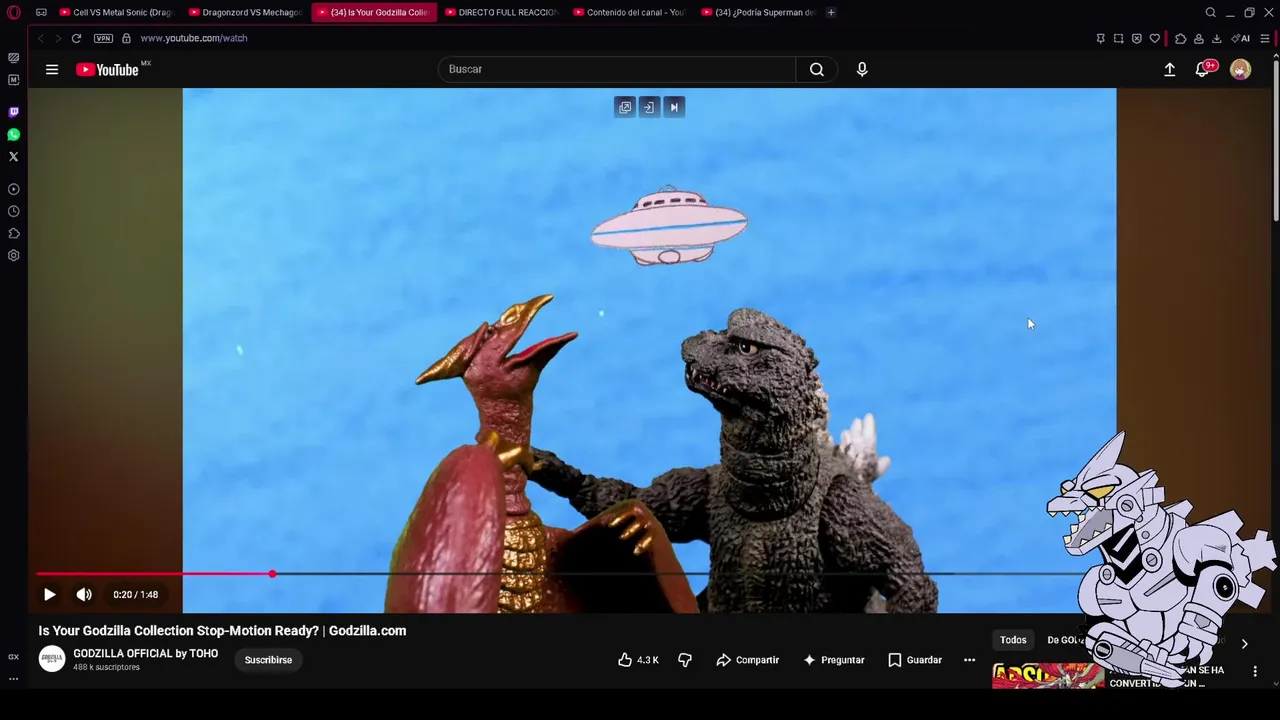
Task: Click the pinboard pin icon in toolbar
Action: [1100, 38]
